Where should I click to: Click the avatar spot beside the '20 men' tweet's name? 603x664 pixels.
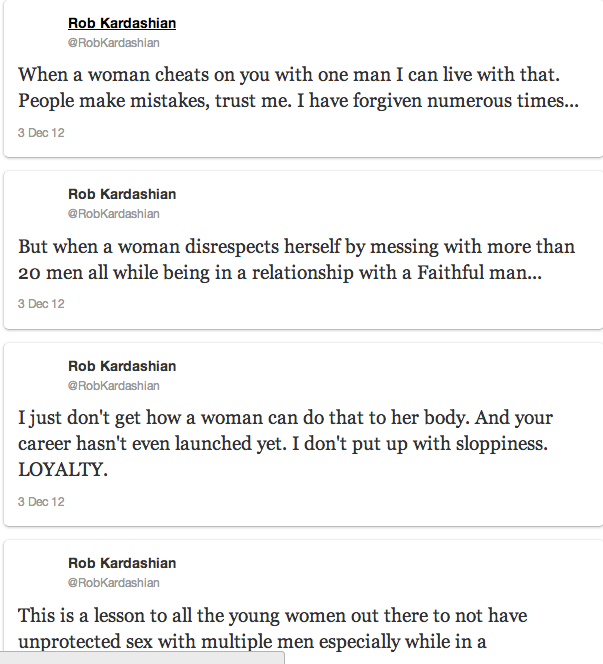(x=40, y=203)
